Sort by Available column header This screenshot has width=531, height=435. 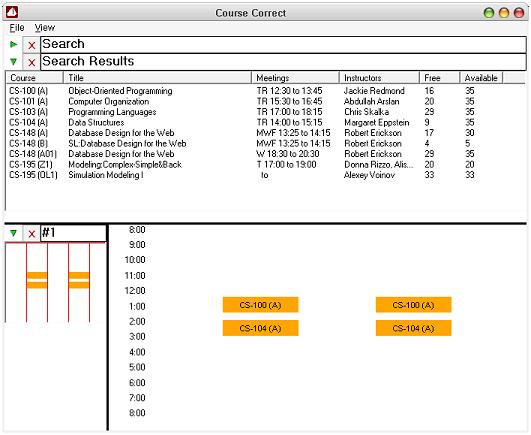(481, 78)
